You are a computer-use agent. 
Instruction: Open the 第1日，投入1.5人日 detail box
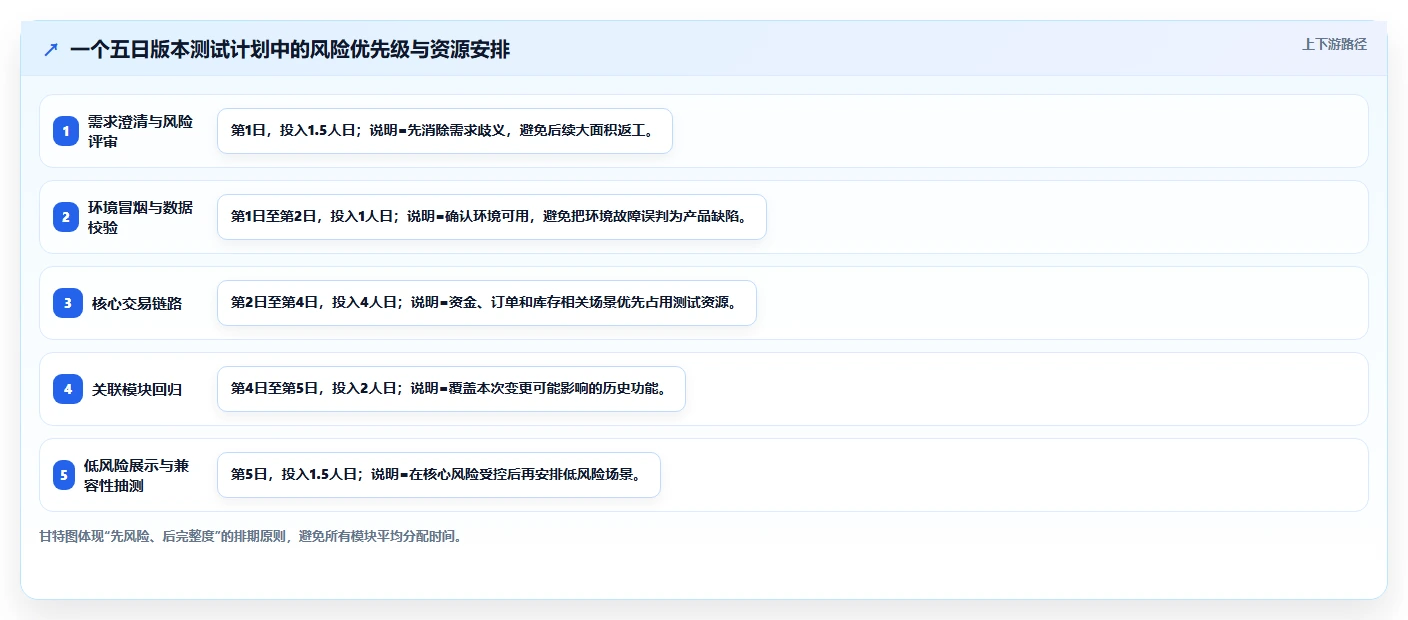point(445,131)
